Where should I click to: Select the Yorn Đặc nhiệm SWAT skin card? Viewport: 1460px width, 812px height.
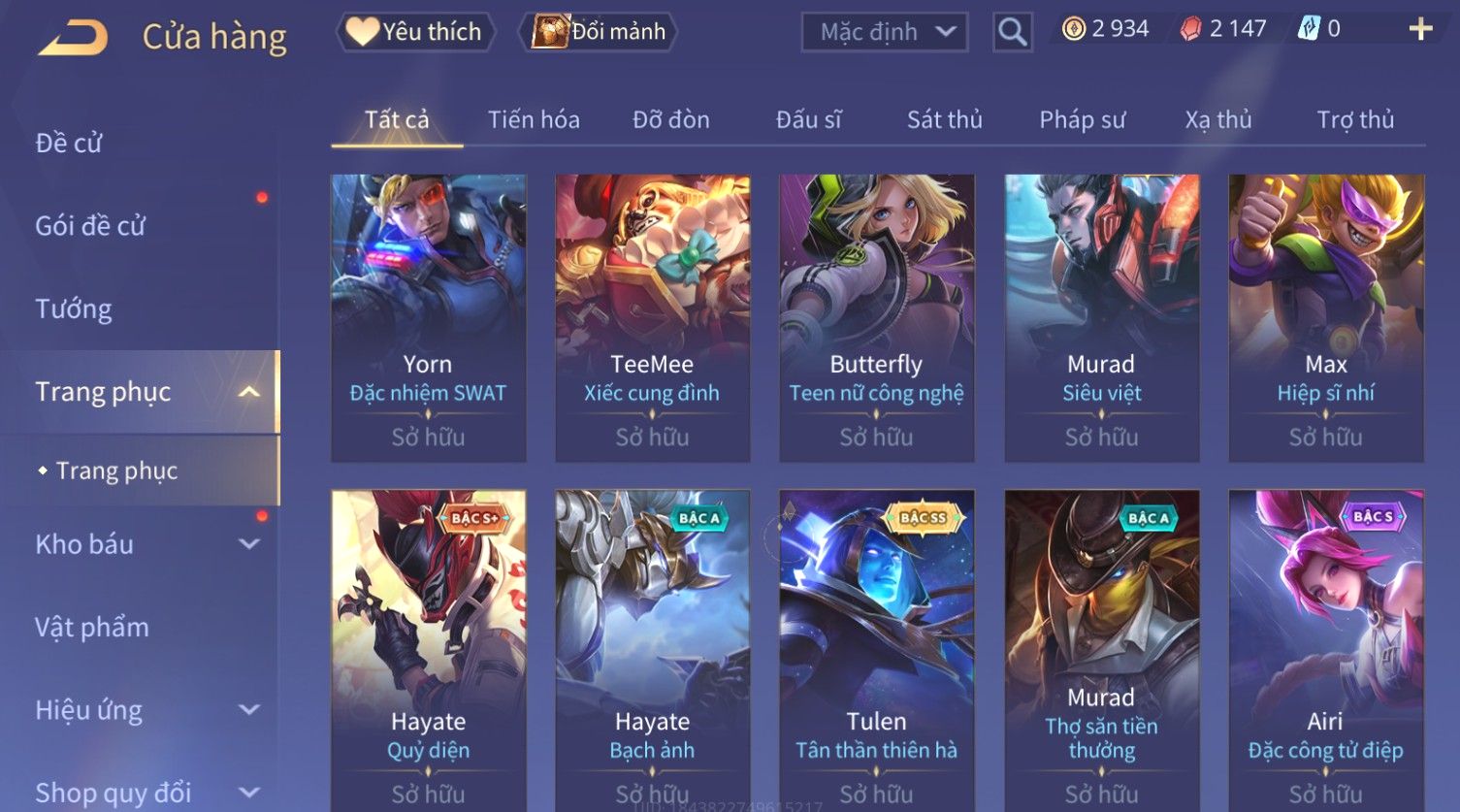(428, 318)
